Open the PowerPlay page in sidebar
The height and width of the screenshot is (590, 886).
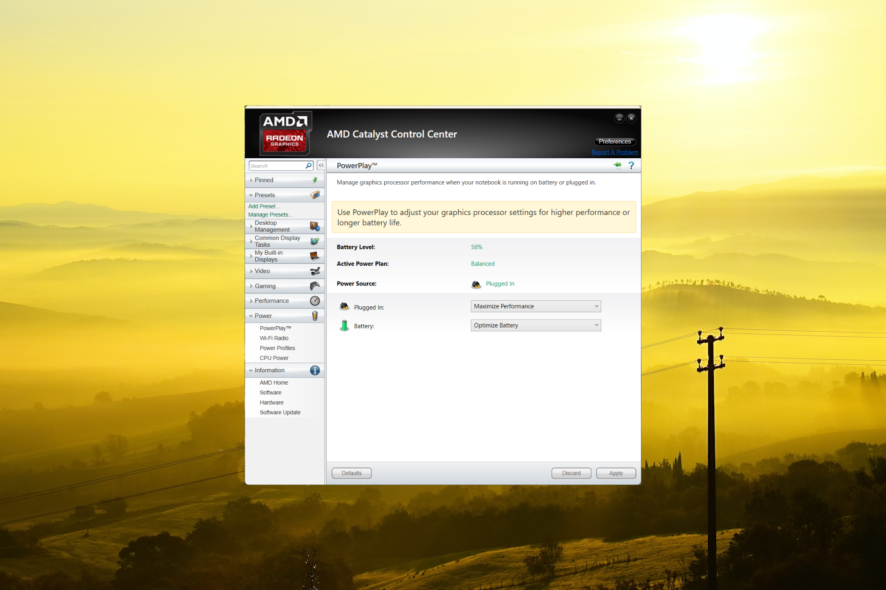point(275,328)
